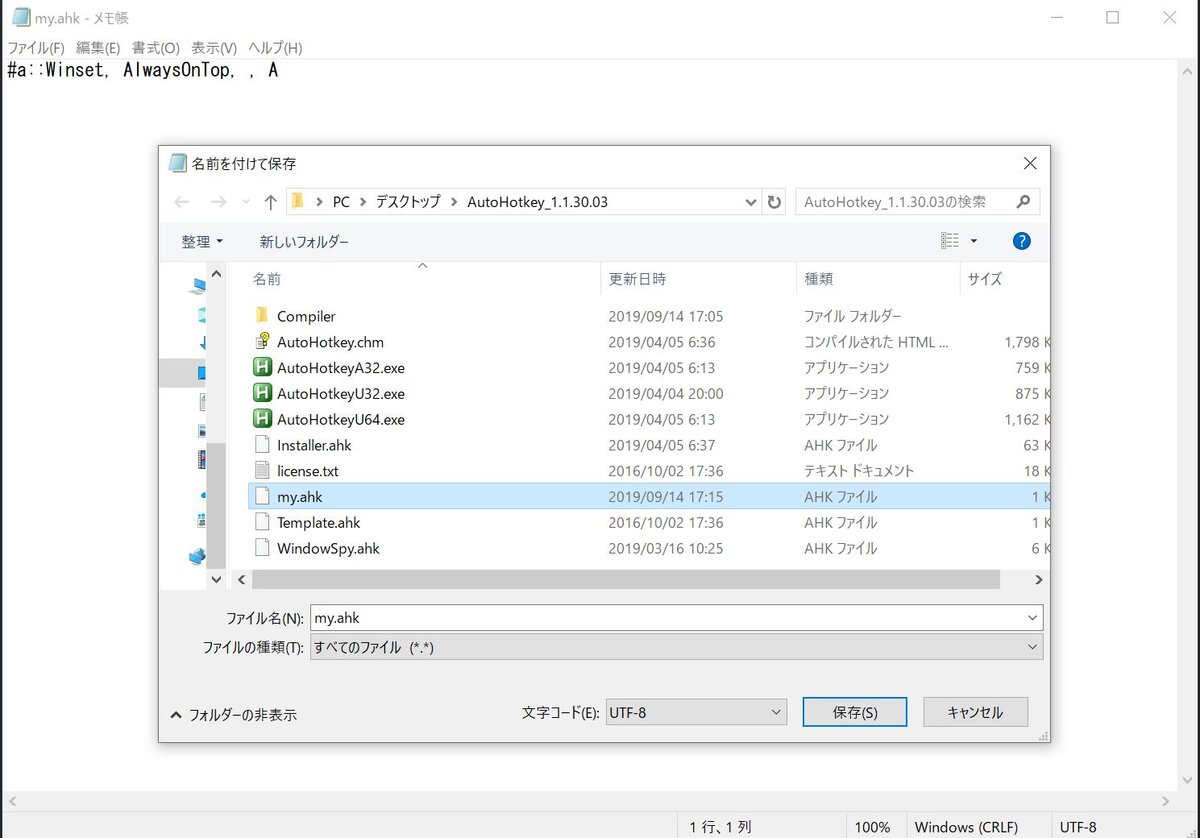Click the change view layout icon
The height and width of the screenshot is (838, 1200).
click(x=950, y=241)
